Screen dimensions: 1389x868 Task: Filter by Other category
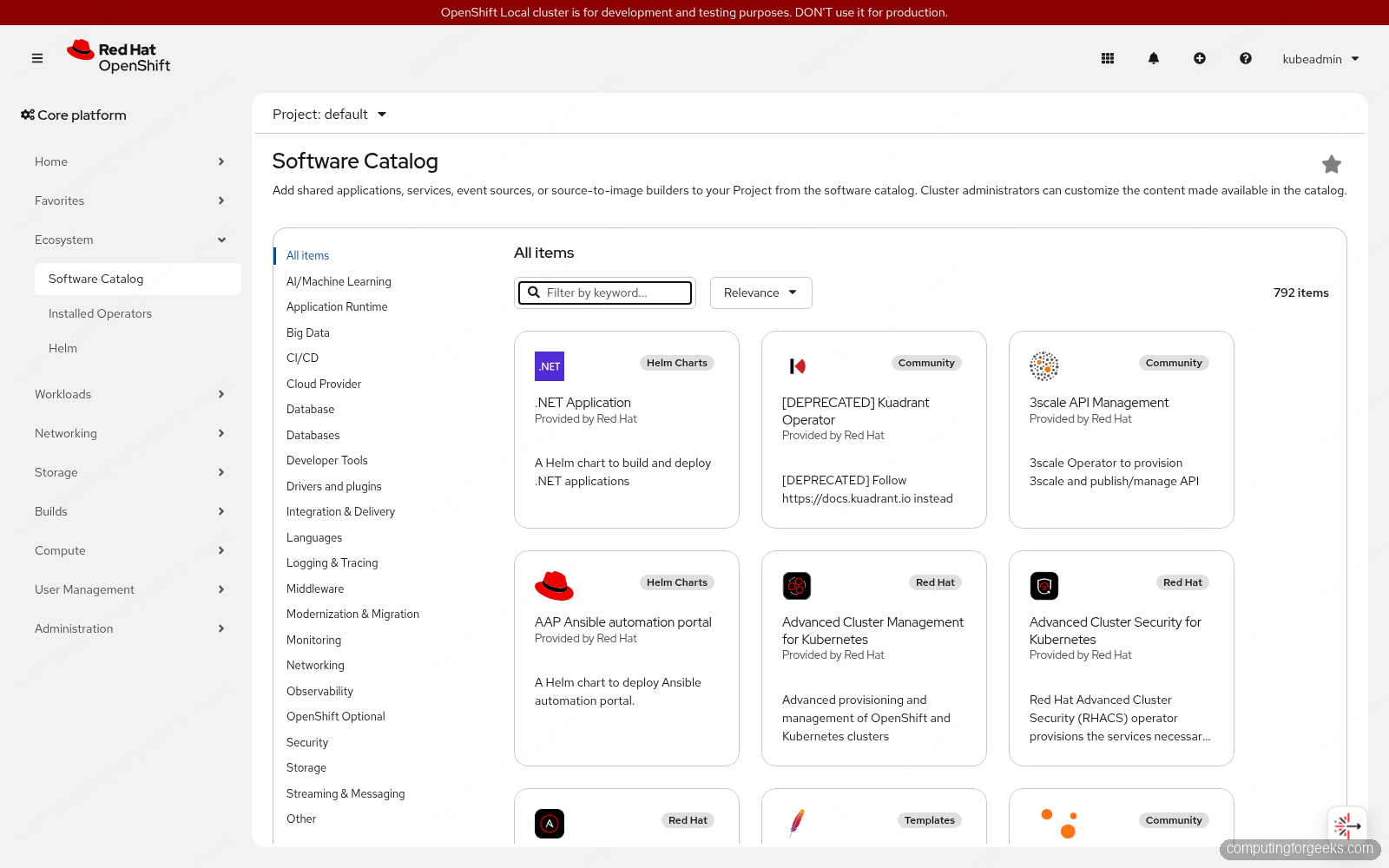point(301,819)
